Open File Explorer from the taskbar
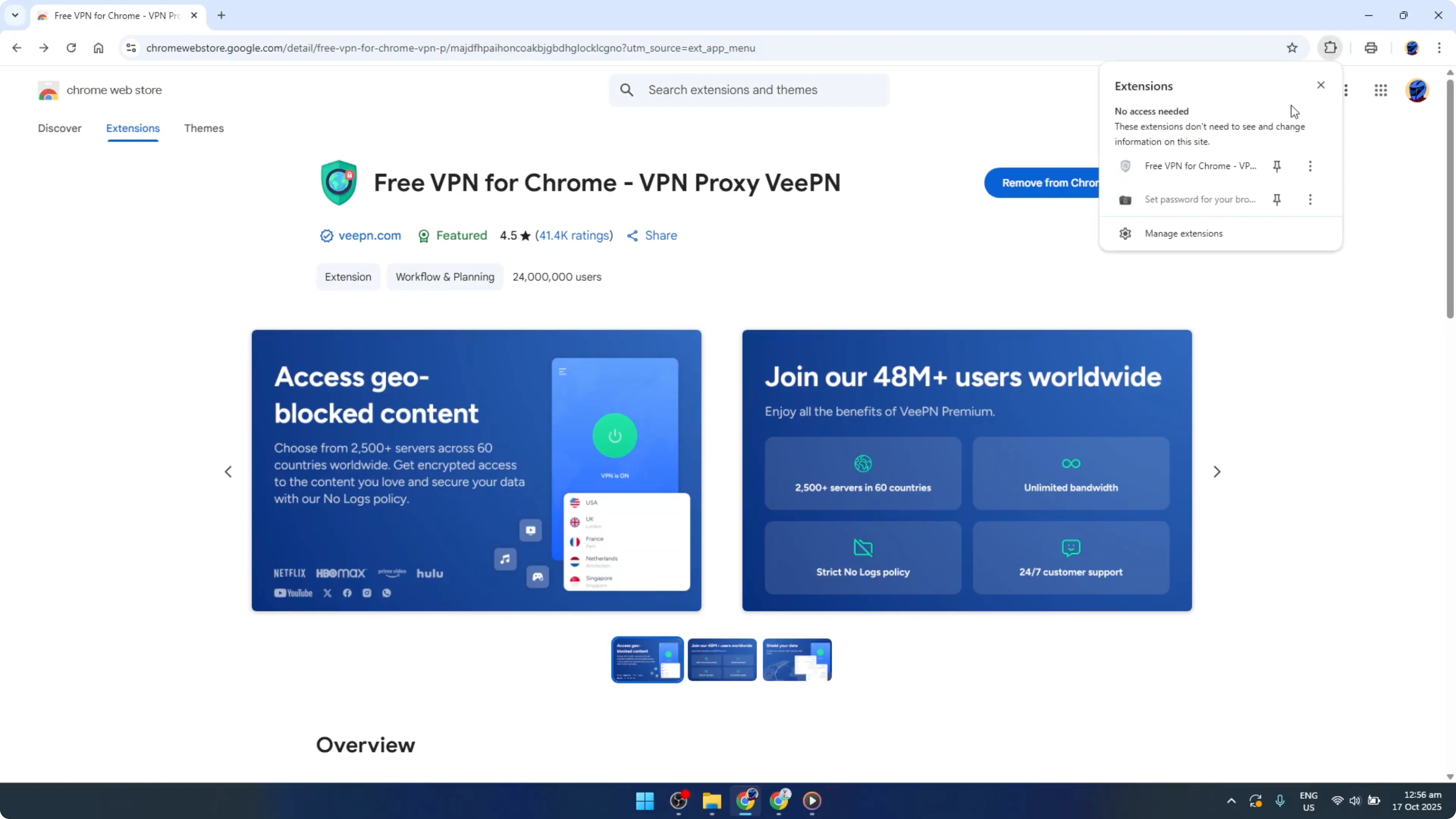 pyautogui.click(x=712, y=801)
